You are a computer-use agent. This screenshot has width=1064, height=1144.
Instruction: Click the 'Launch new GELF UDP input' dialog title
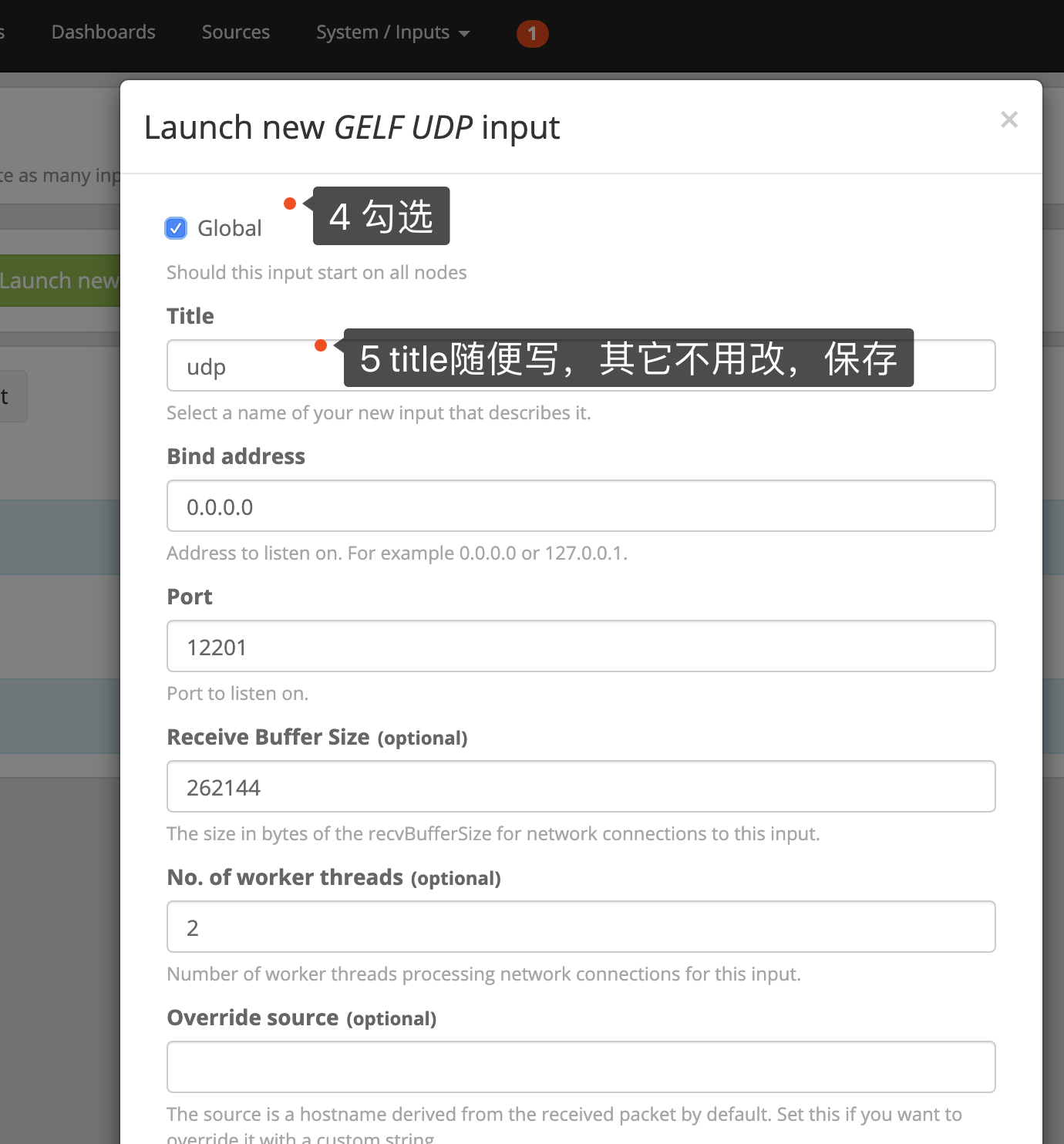(x=352, y=127)
